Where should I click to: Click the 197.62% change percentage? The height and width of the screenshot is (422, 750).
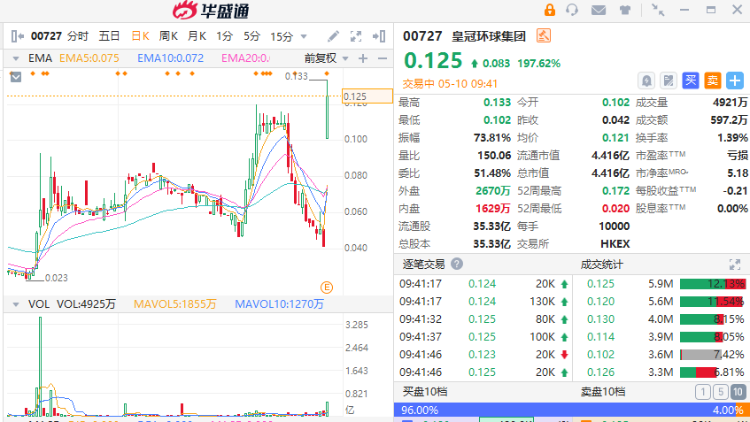(x=539, y=63)
